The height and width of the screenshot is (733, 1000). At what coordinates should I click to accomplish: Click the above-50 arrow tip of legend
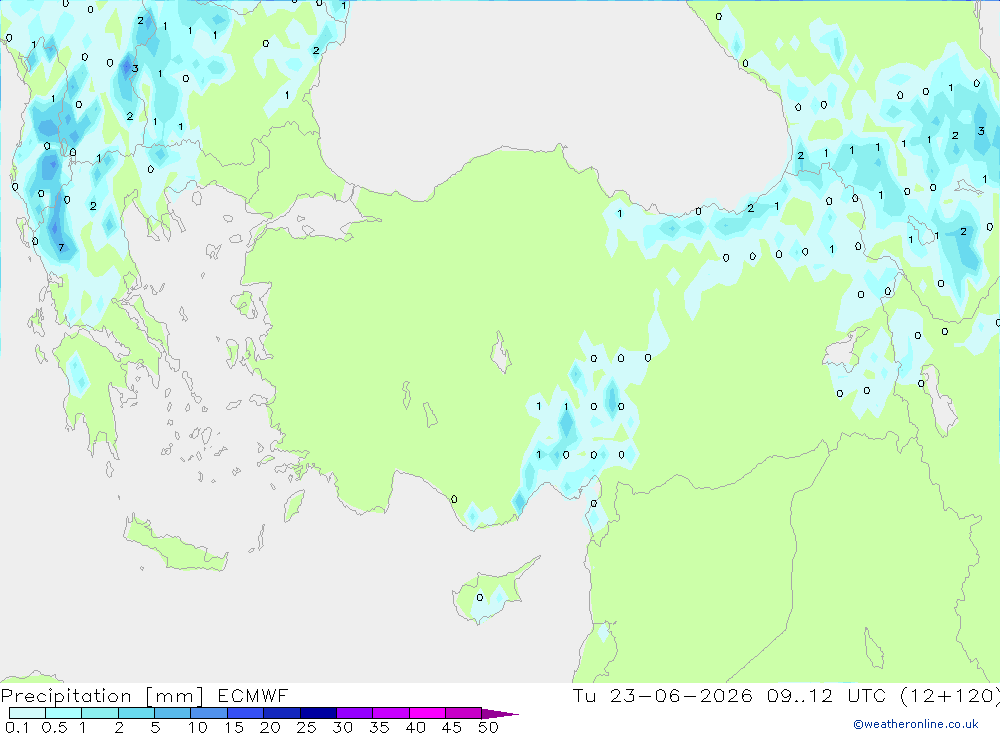click(500, 713)
